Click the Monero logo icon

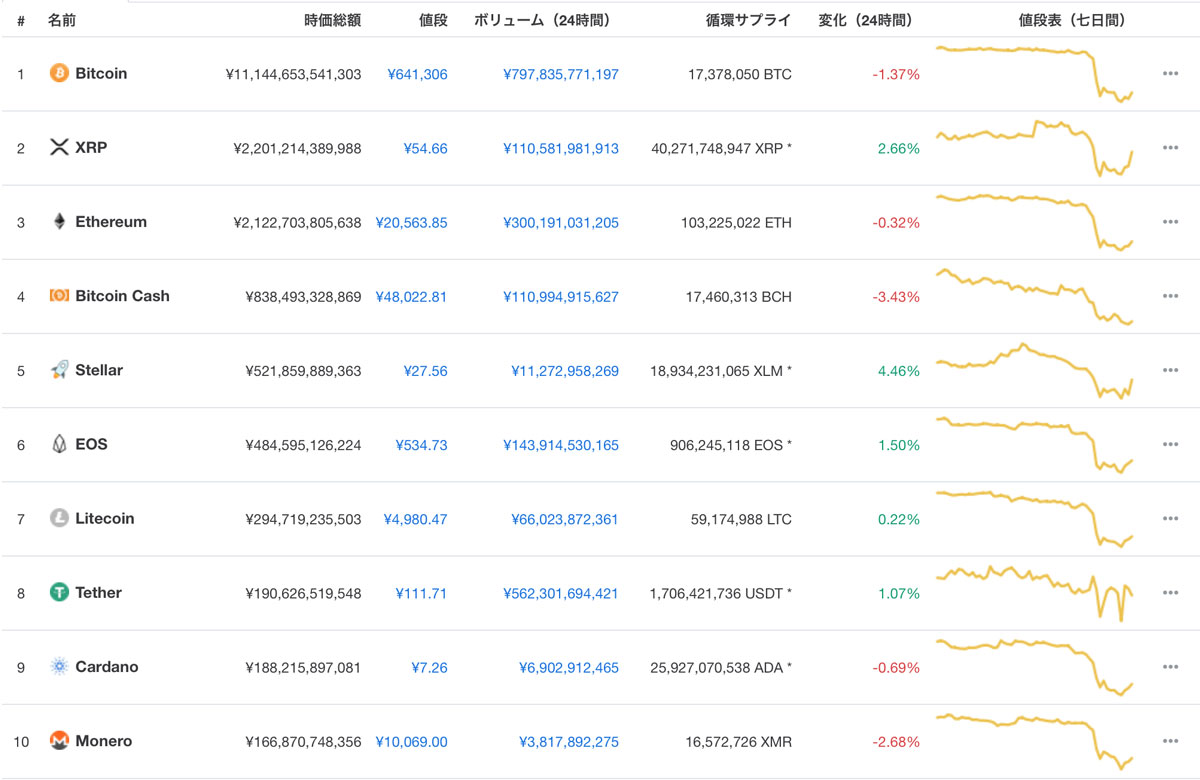pos(59,741)
